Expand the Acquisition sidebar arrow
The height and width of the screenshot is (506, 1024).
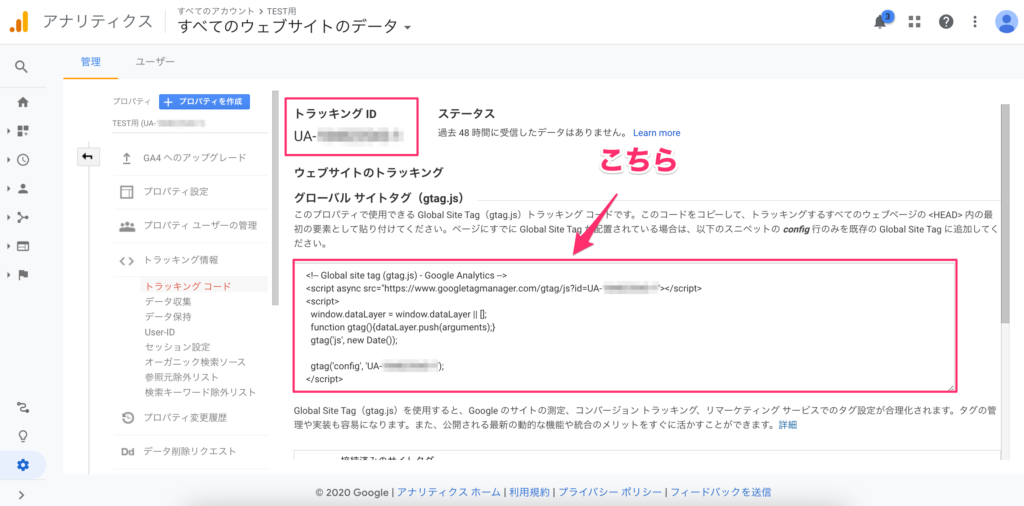coord(9,217)
